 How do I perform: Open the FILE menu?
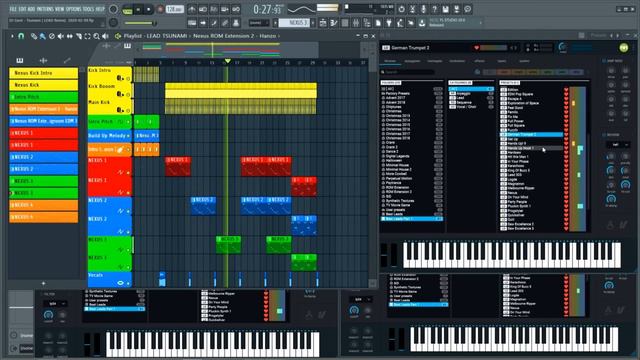pos(13,9)
